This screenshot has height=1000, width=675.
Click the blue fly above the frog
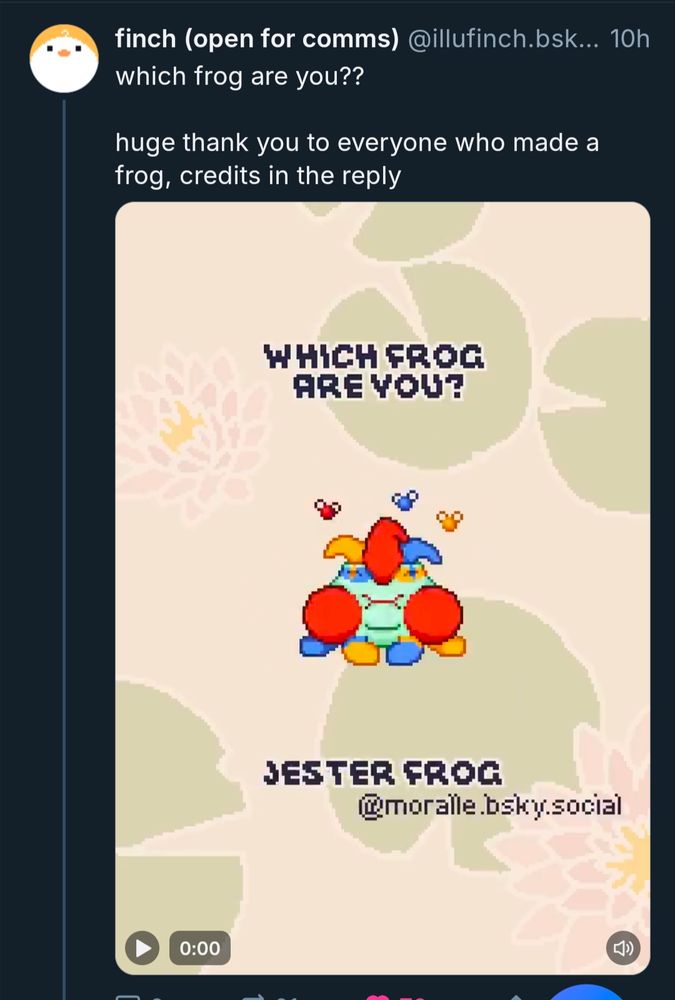(x=405, y=498)
